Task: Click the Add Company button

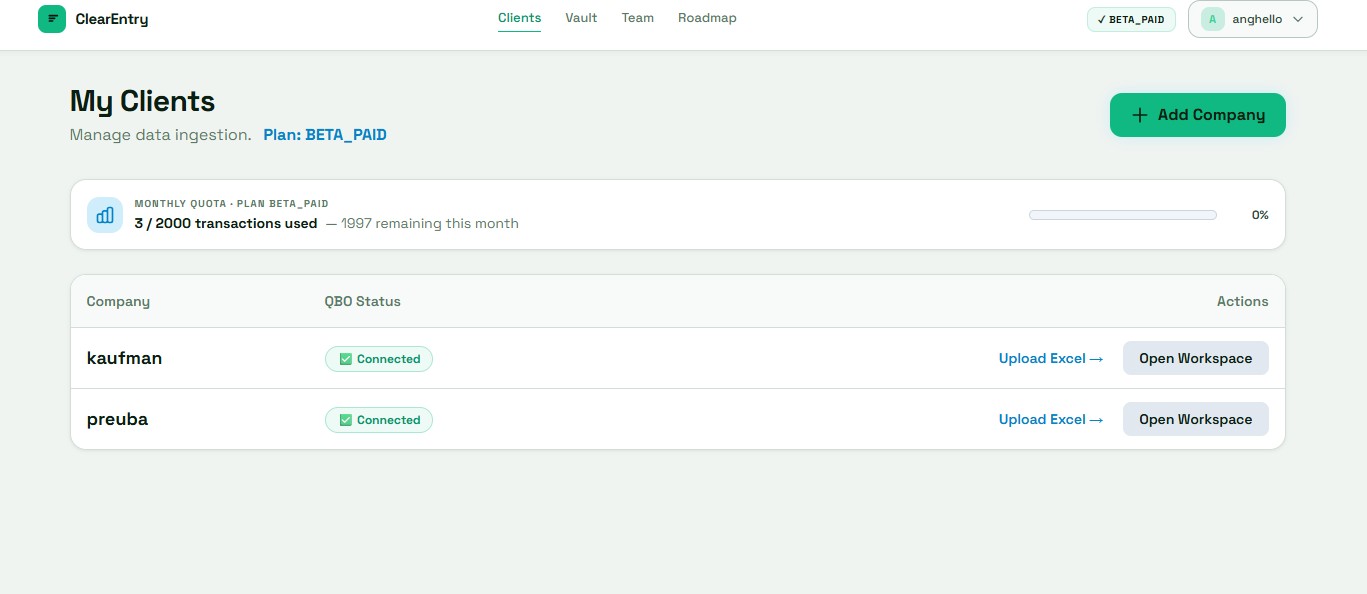Action: coord(1197,115)
